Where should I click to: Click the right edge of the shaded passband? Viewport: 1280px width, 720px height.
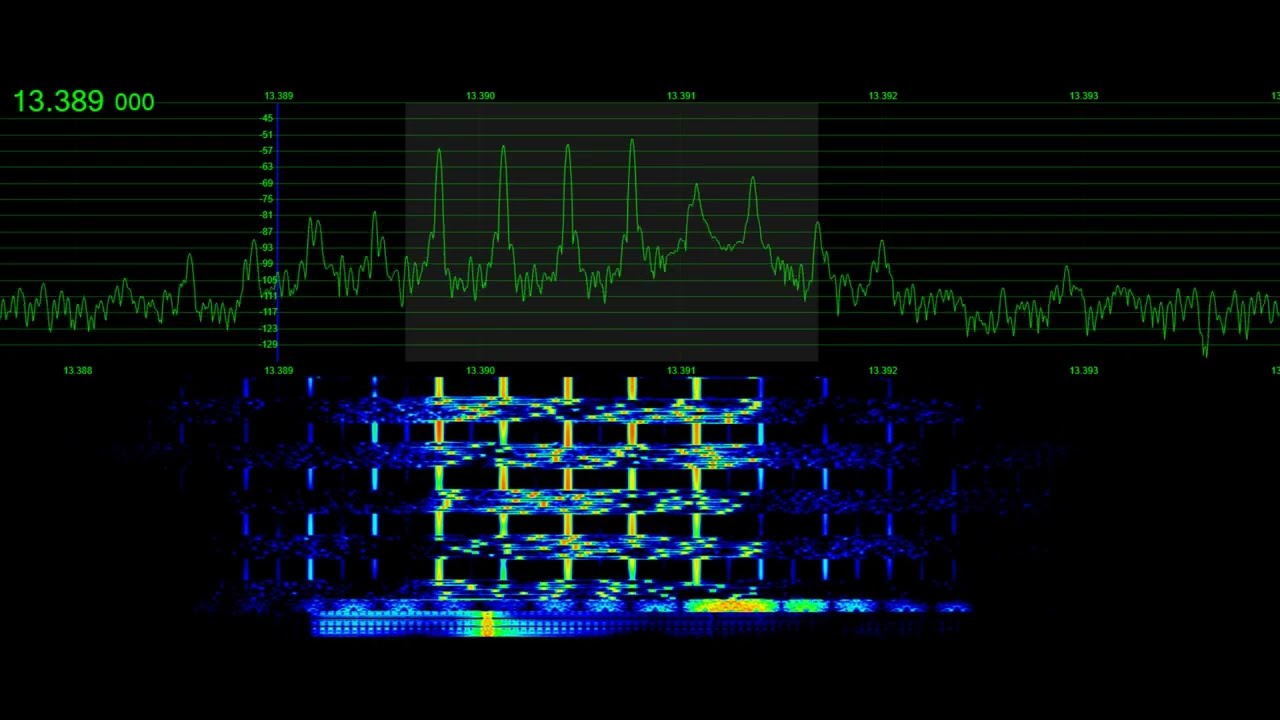click(x=817, y=230)
